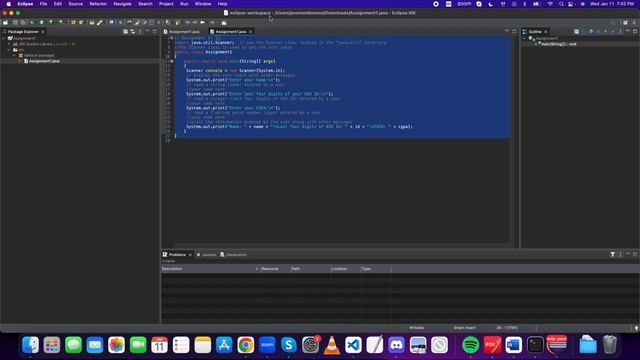The image size is (640, 360).
Task: Click the Location column header
Action: coord(345,269)
